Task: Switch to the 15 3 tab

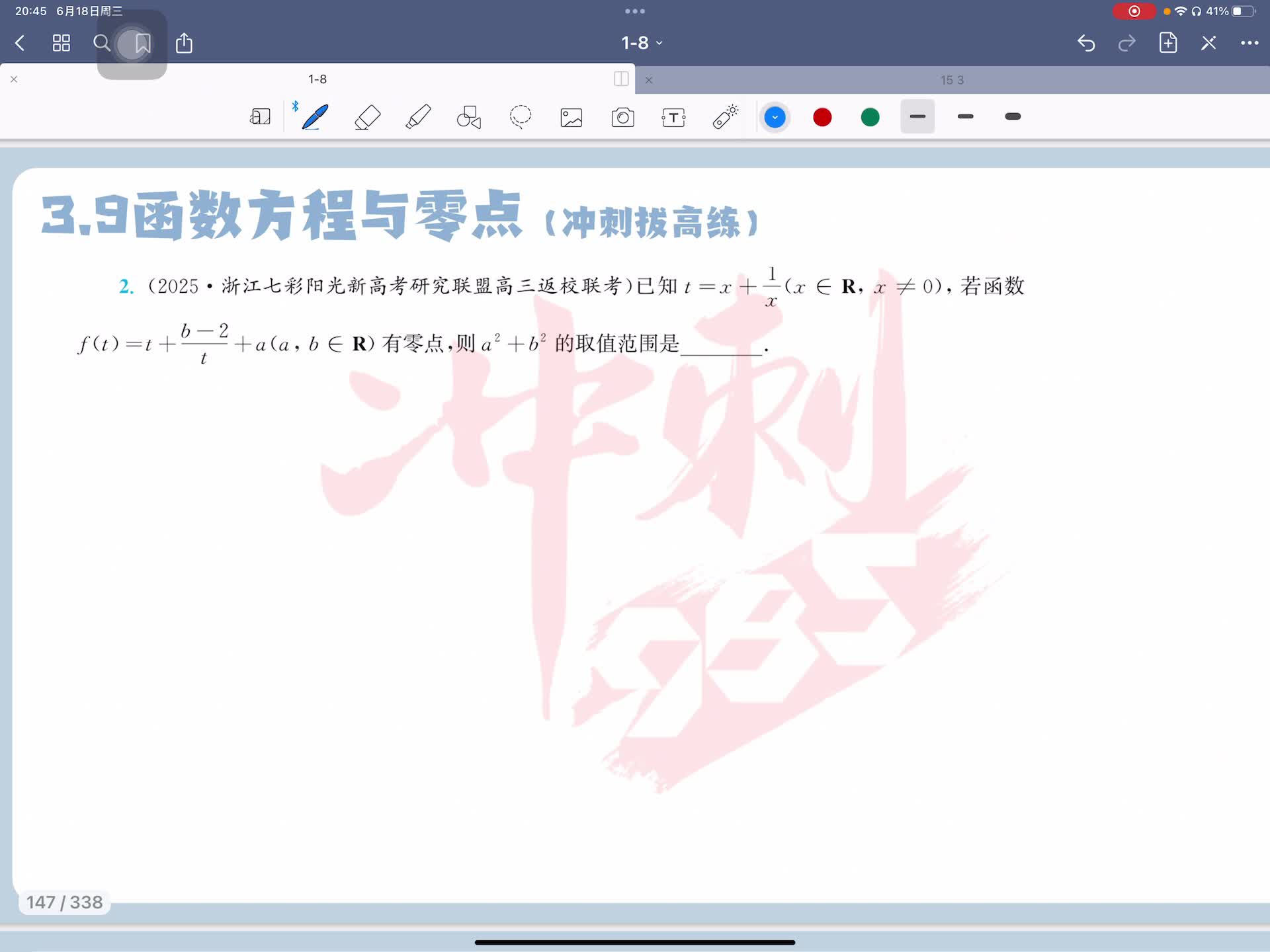Action: point(952,80)
